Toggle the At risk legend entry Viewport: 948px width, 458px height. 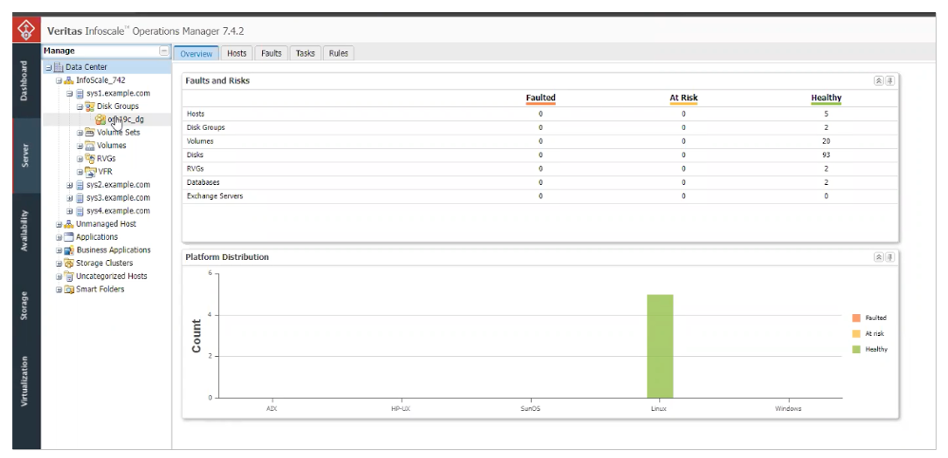(x=856, y=333)
